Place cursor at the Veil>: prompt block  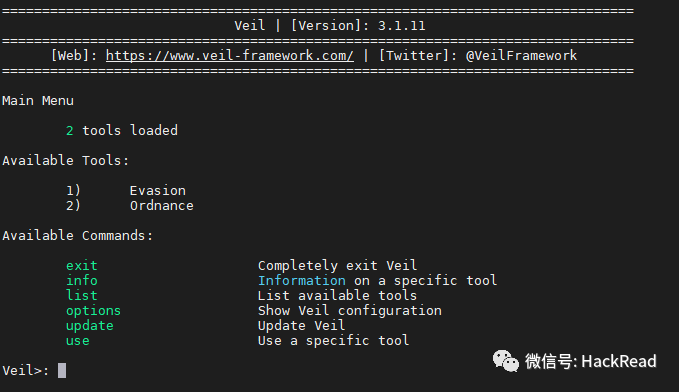(x=62, y=370)
